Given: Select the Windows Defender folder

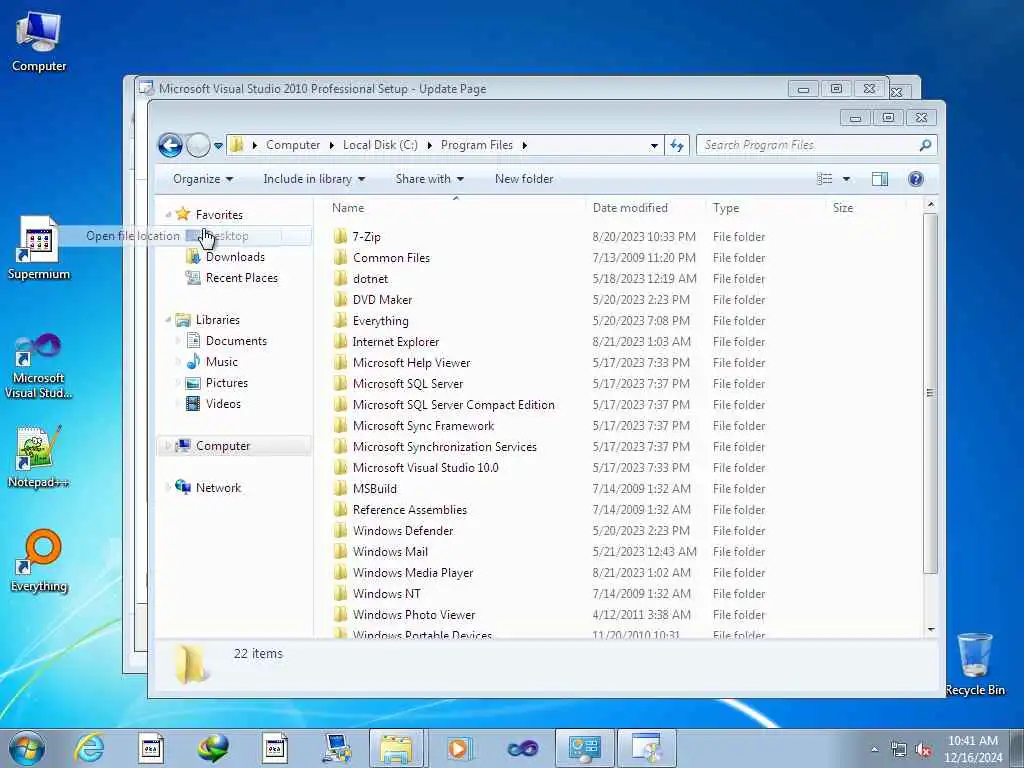Looking at the screenshot, I should 402,530.
